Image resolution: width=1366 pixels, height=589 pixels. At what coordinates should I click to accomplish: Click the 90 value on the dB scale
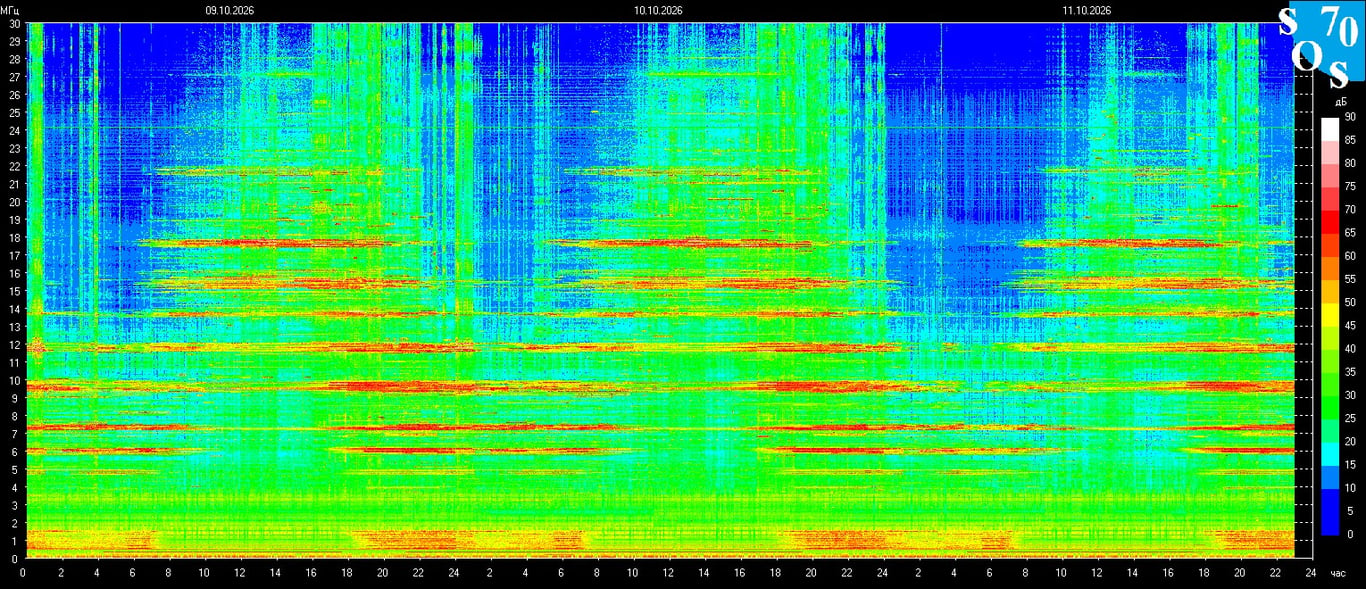tap(1350, 117)
